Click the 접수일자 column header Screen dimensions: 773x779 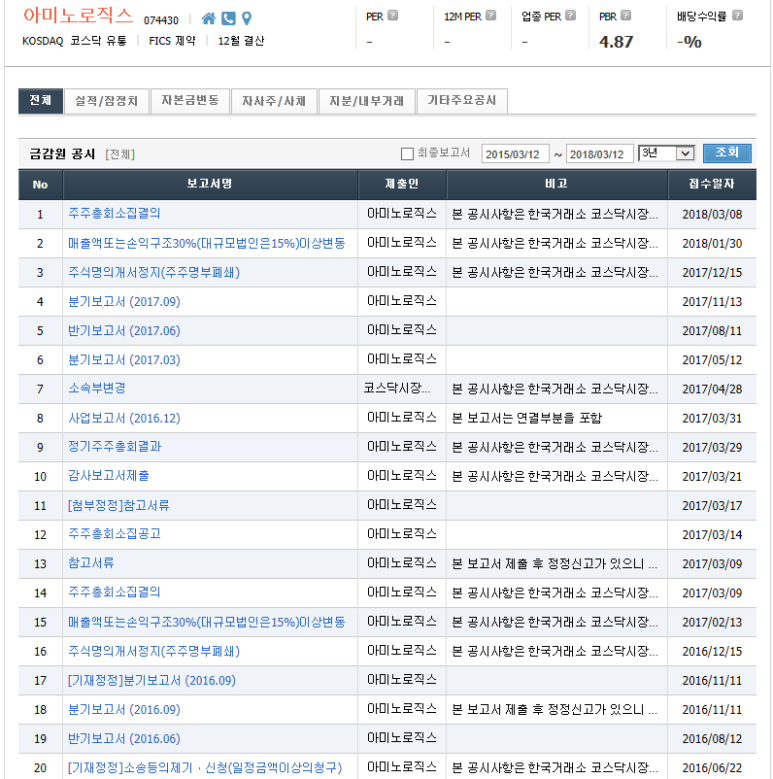coord(712,184)
